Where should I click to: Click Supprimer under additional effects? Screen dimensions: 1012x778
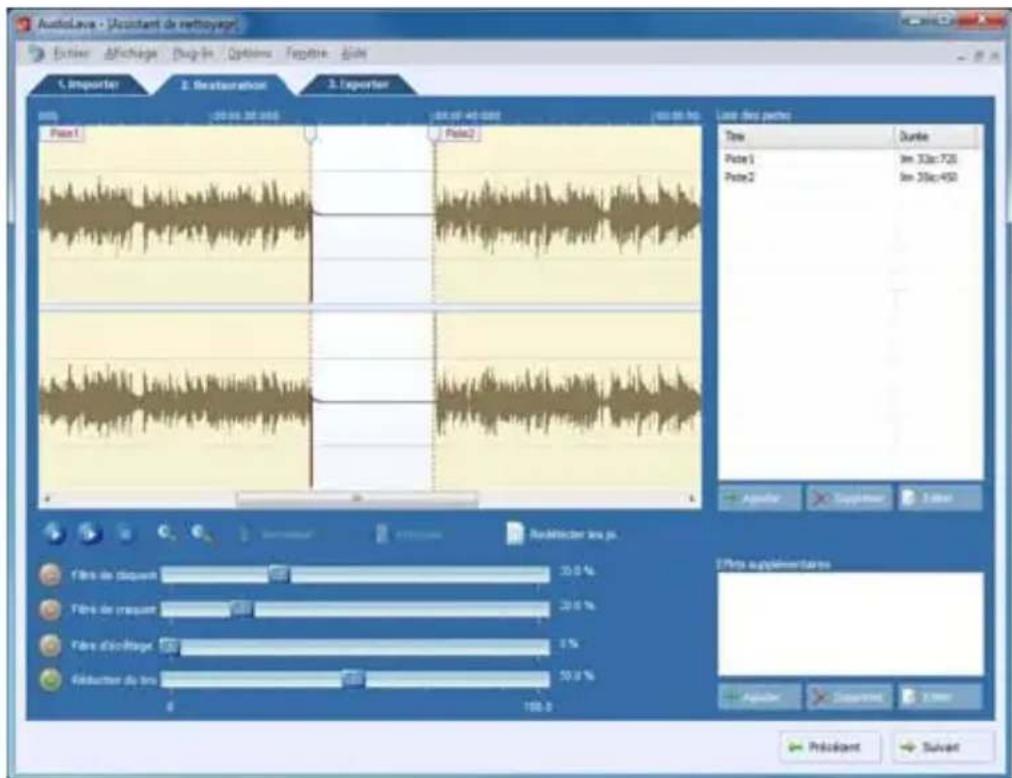(849, 697)
